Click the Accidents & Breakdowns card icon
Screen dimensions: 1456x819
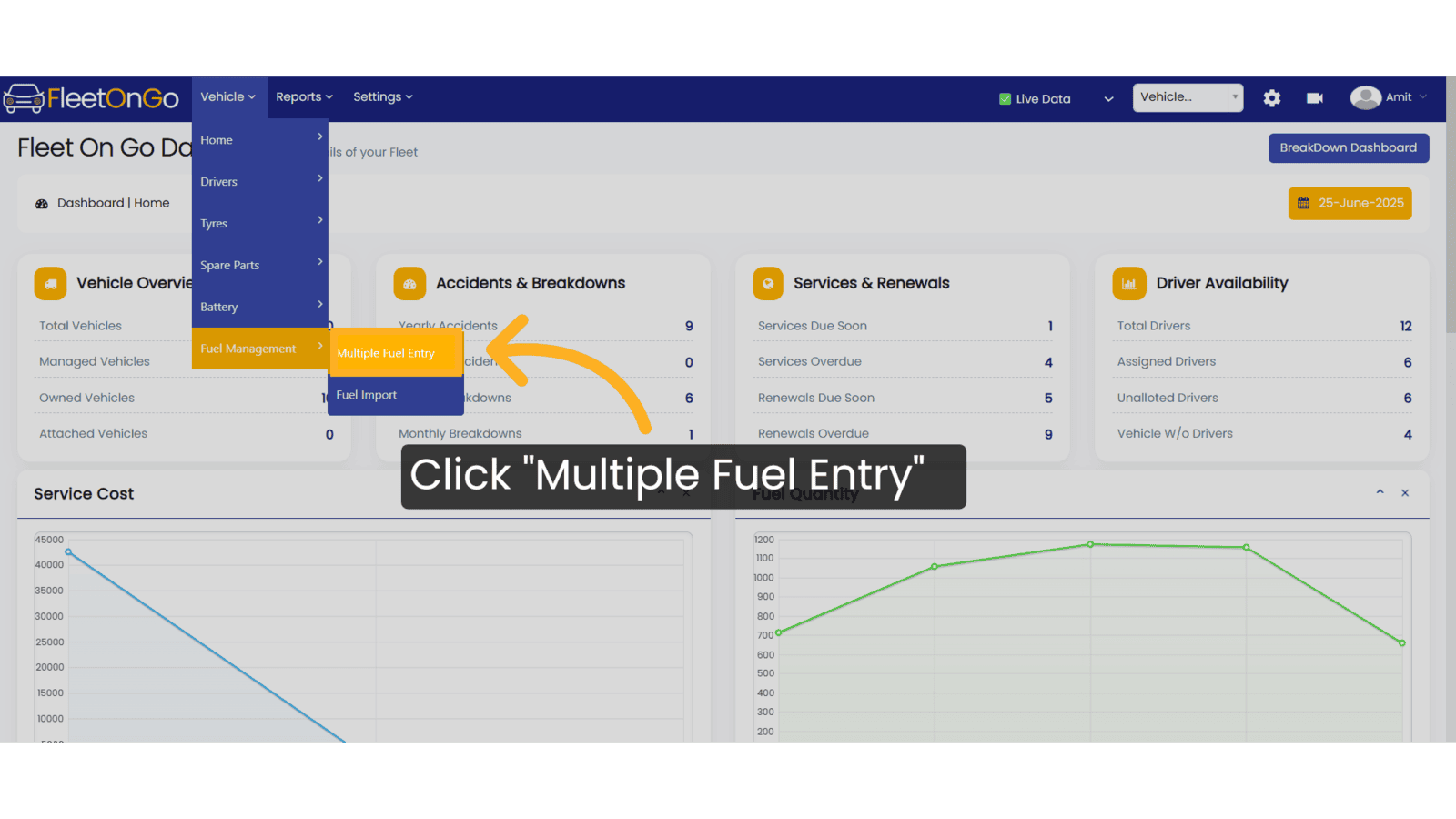click(x=409, y=284)
